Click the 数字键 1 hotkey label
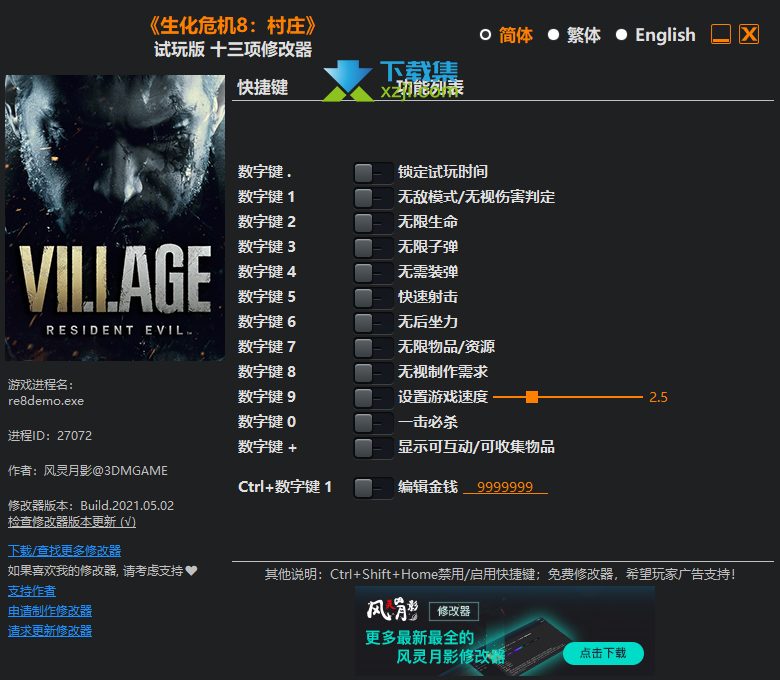 [266, 197]
